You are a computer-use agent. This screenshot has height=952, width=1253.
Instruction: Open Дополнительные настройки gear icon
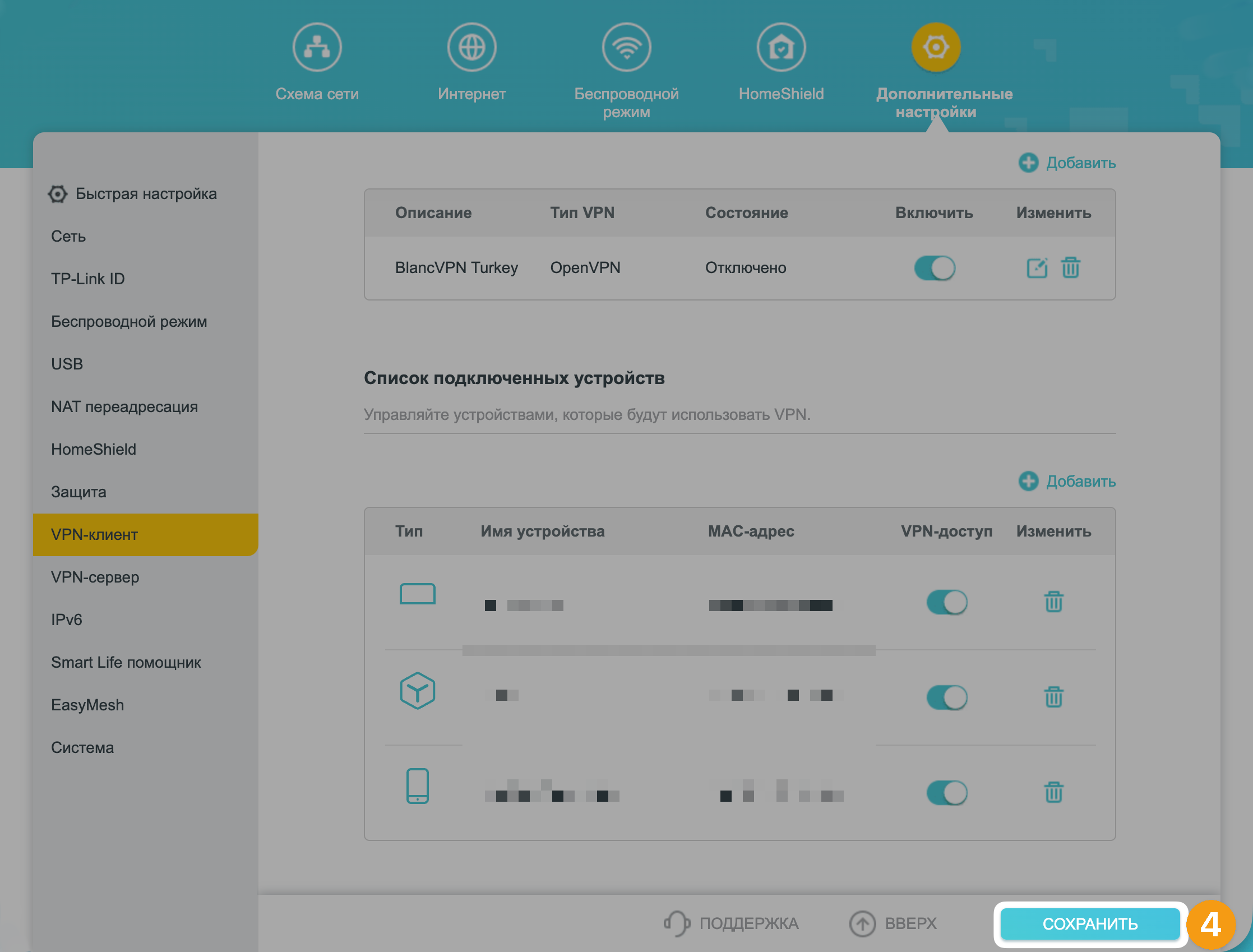point(935,47)
